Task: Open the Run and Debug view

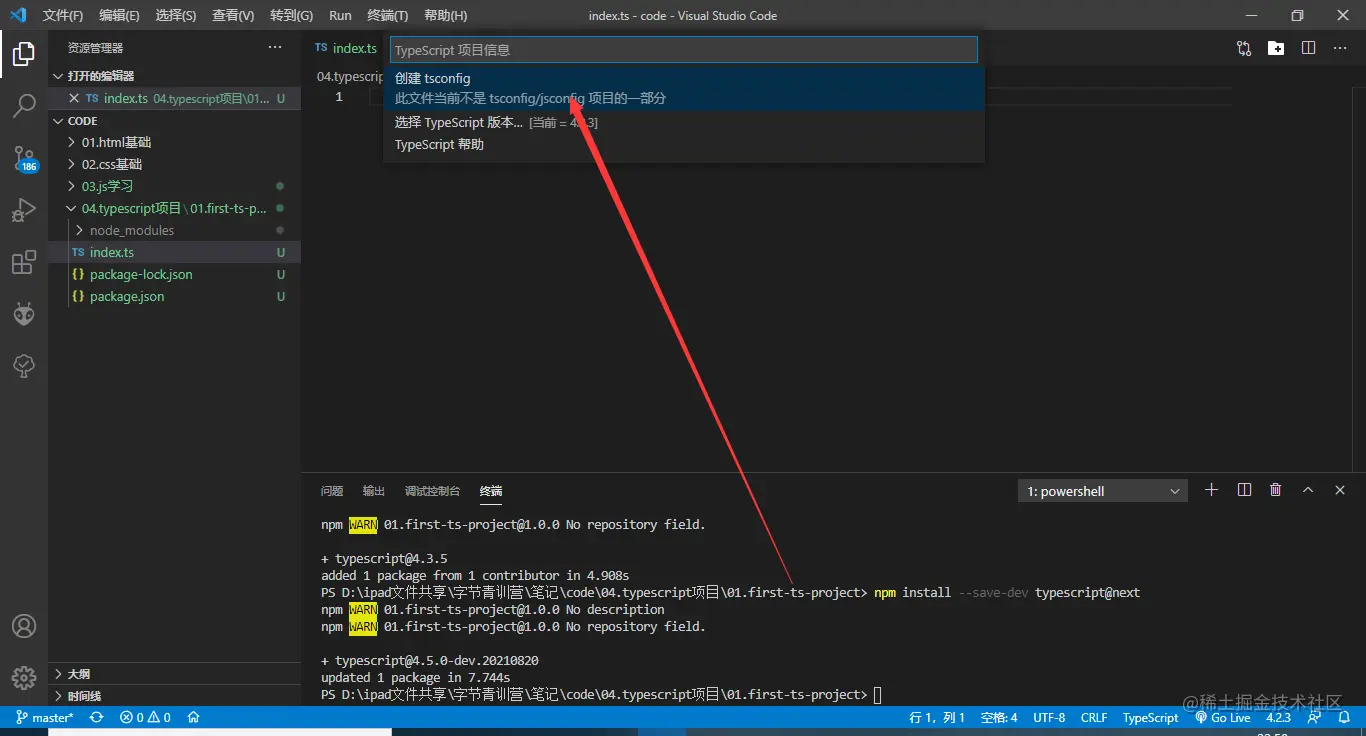Action: pos(24,210)
